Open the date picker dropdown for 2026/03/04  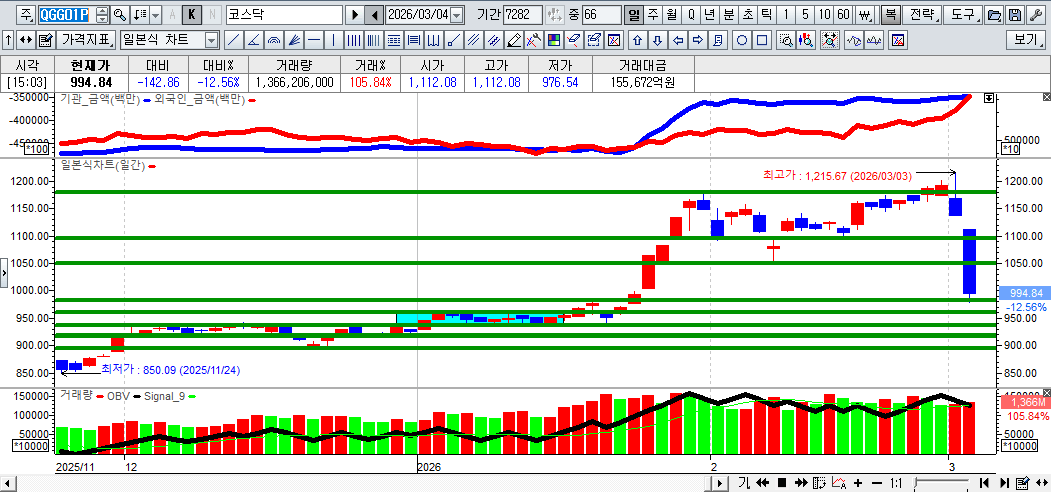457,15
